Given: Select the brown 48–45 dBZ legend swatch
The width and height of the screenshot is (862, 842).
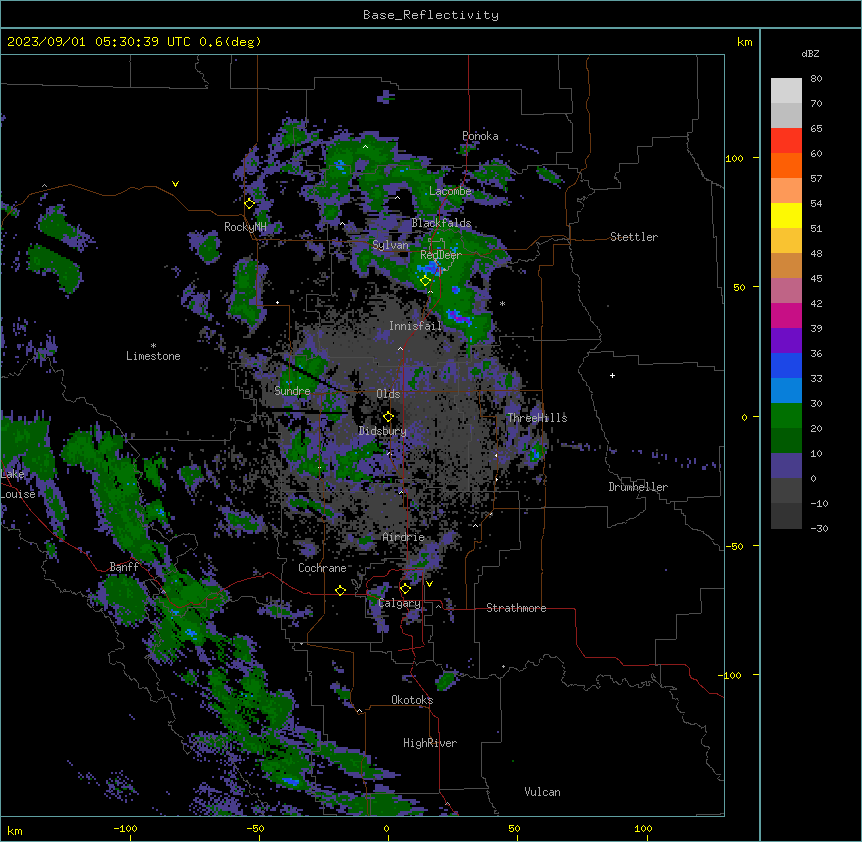Looking at the screenshot, I should click(x=786, y=265).
